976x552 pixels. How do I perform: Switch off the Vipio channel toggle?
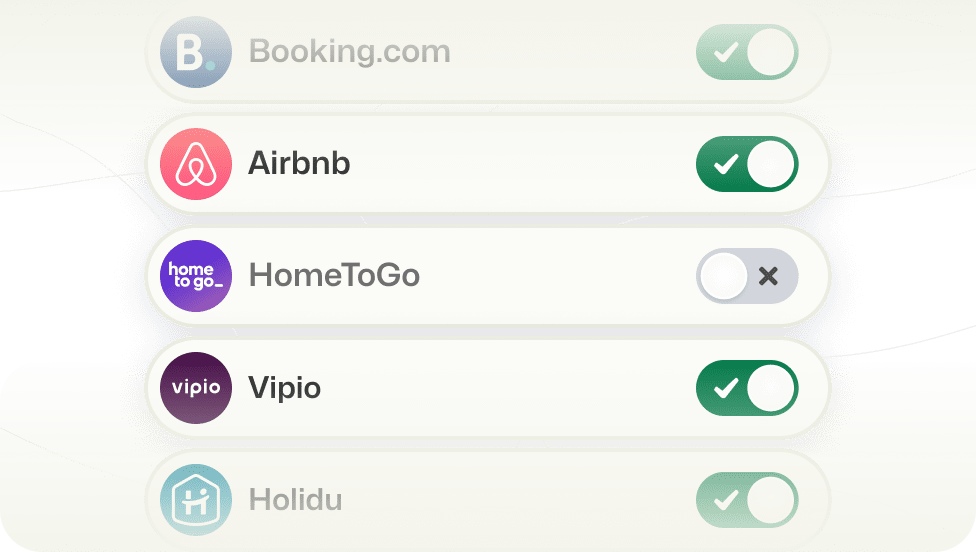click(x=747, y=388)
